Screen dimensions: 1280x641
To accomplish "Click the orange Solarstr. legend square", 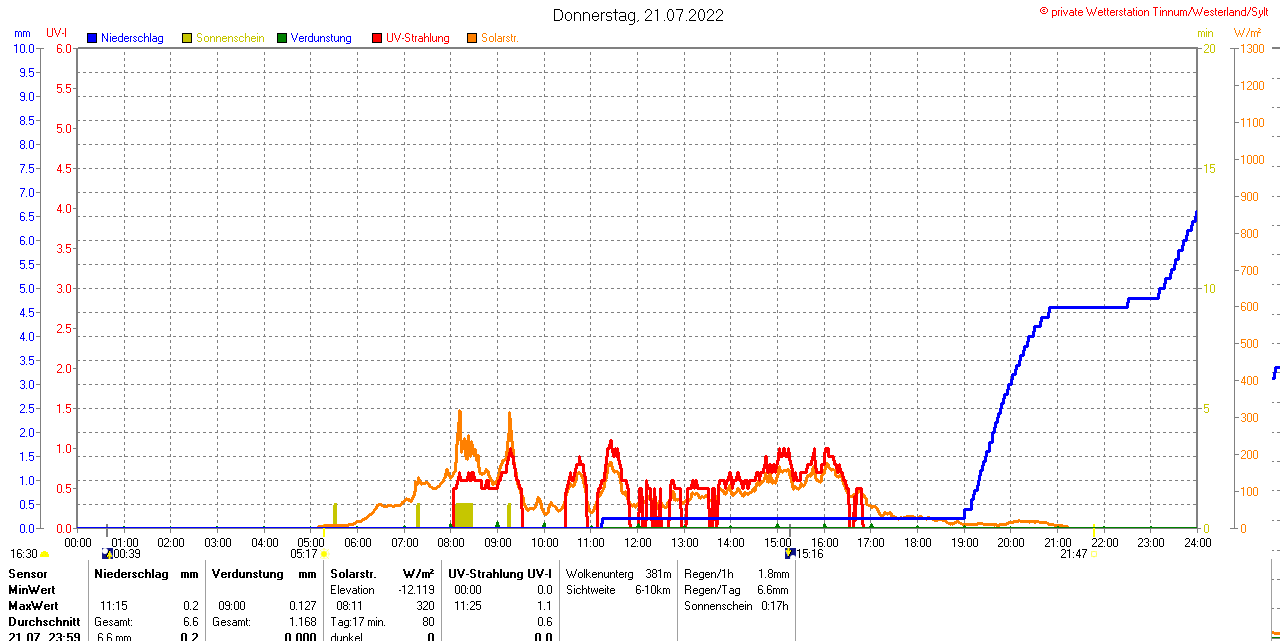I will pyautogui.click(x=472, y=38).
